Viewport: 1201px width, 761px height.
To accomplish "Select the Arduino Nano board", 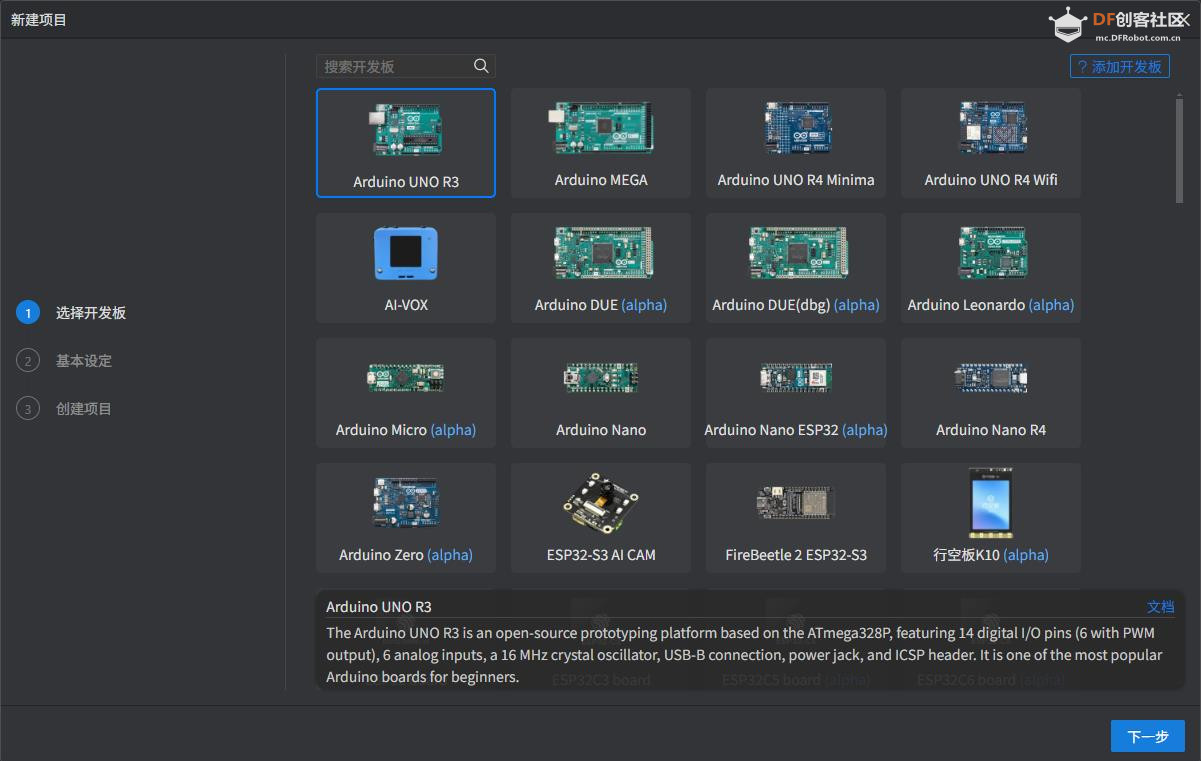I will tap(601, 393).
